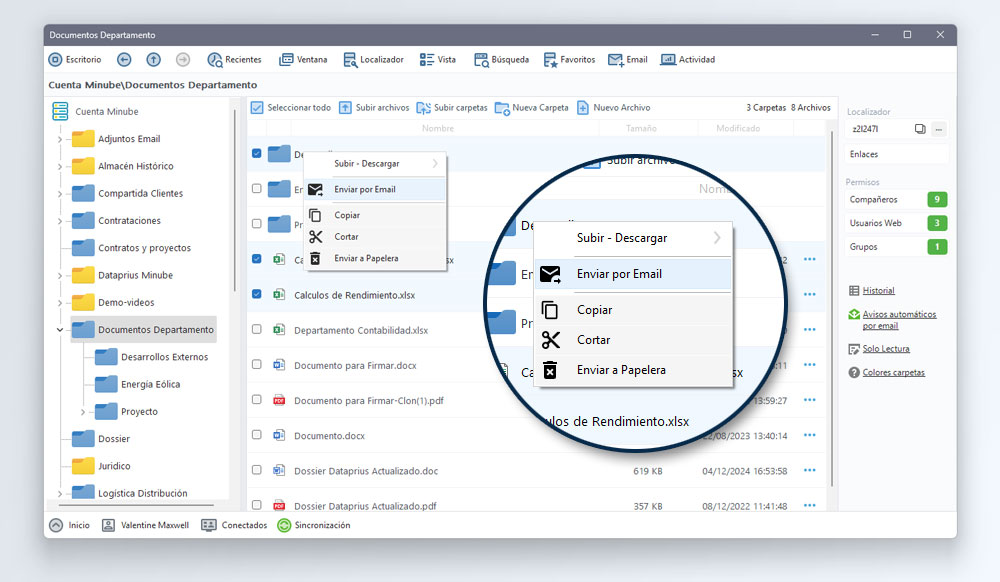Uncheck the first folder row checkbox
Image resolution: width=1000 pixels, height=582 pixels.
(256, 153)
